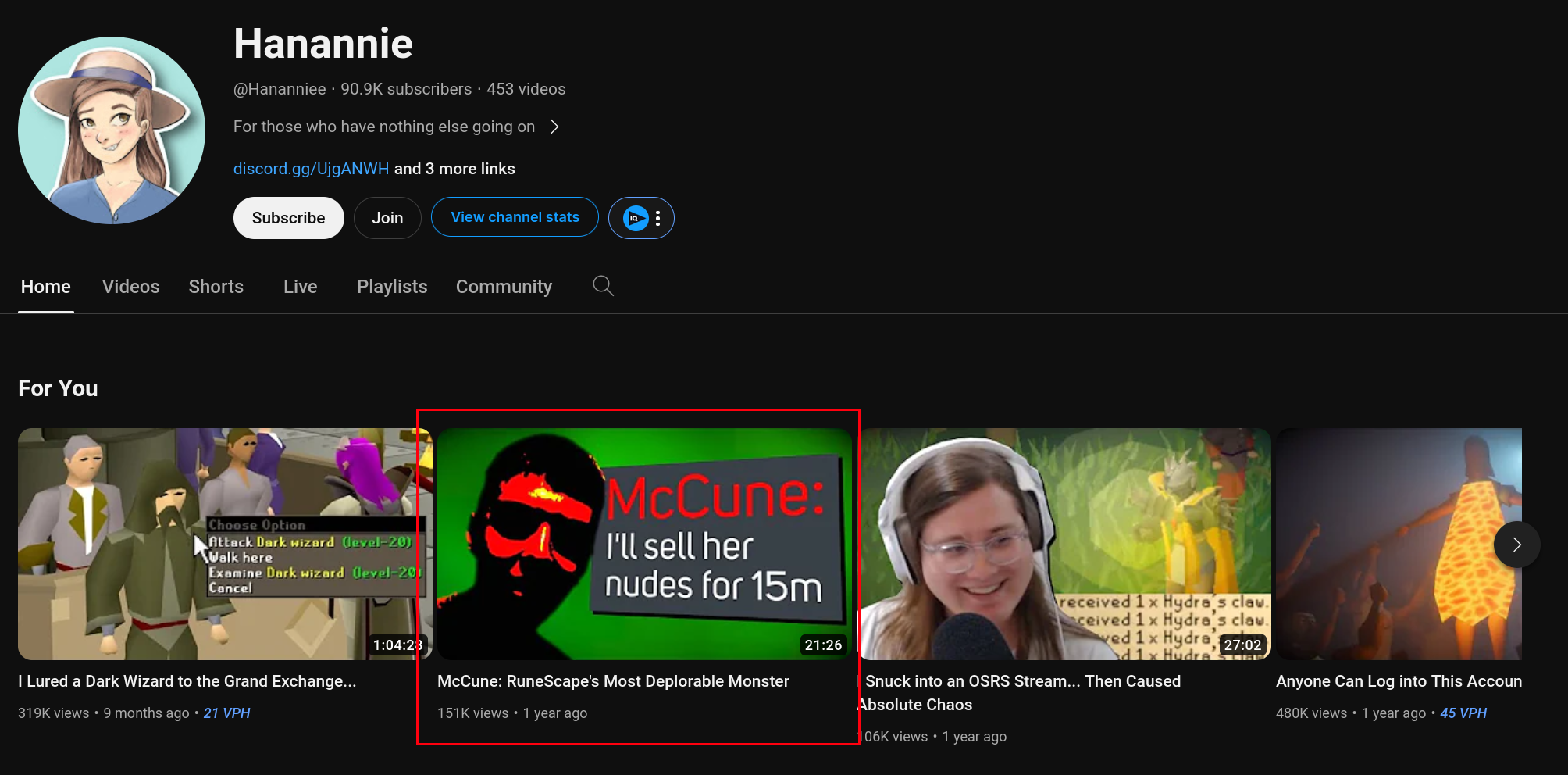The height and width of the screenshot is (775, 1568).
Task: Open the Dark Wizard video thumbnail
Action: [225, 544]
